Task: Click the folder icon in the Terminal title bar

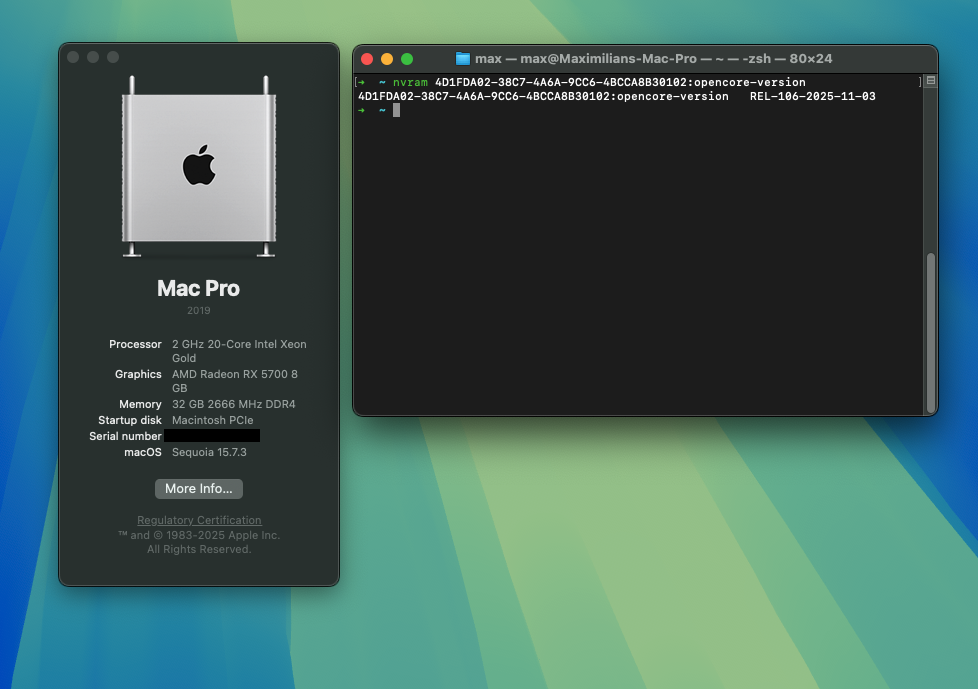Action: 463,59
